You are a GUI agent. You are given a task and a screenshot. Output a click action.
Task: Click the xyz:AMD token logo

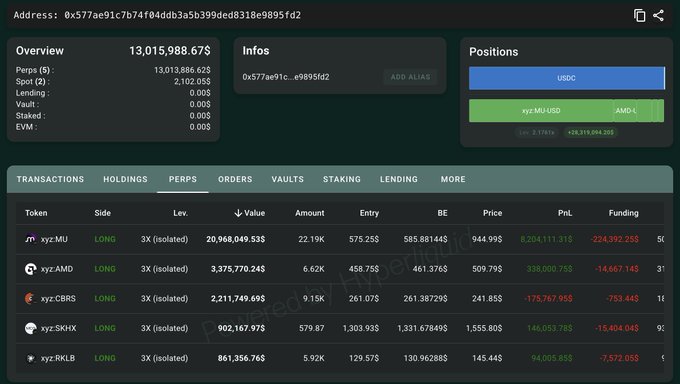pos(30,269)
